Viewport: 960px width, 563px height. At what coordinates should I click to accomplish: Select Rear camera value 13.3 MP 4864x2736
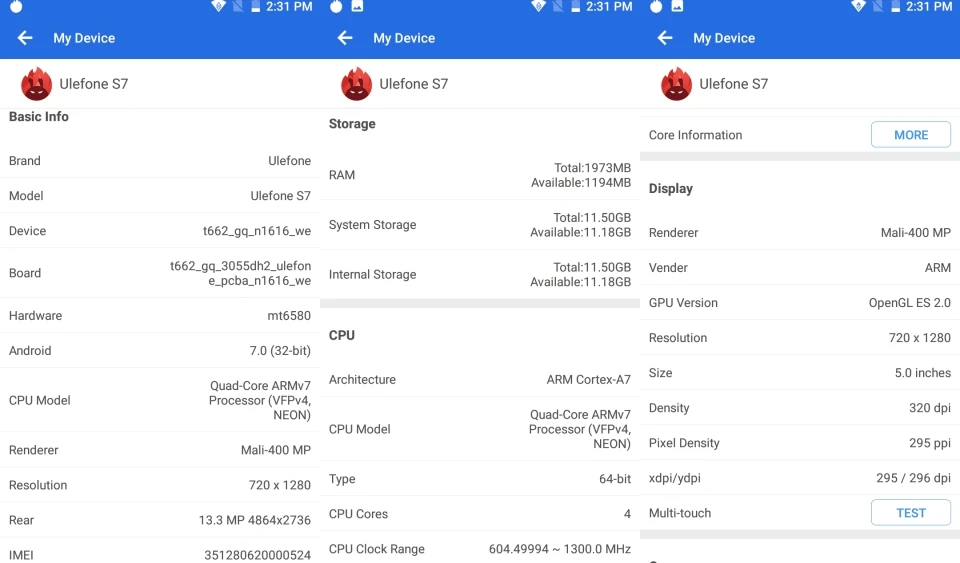(x=255, y=520)
